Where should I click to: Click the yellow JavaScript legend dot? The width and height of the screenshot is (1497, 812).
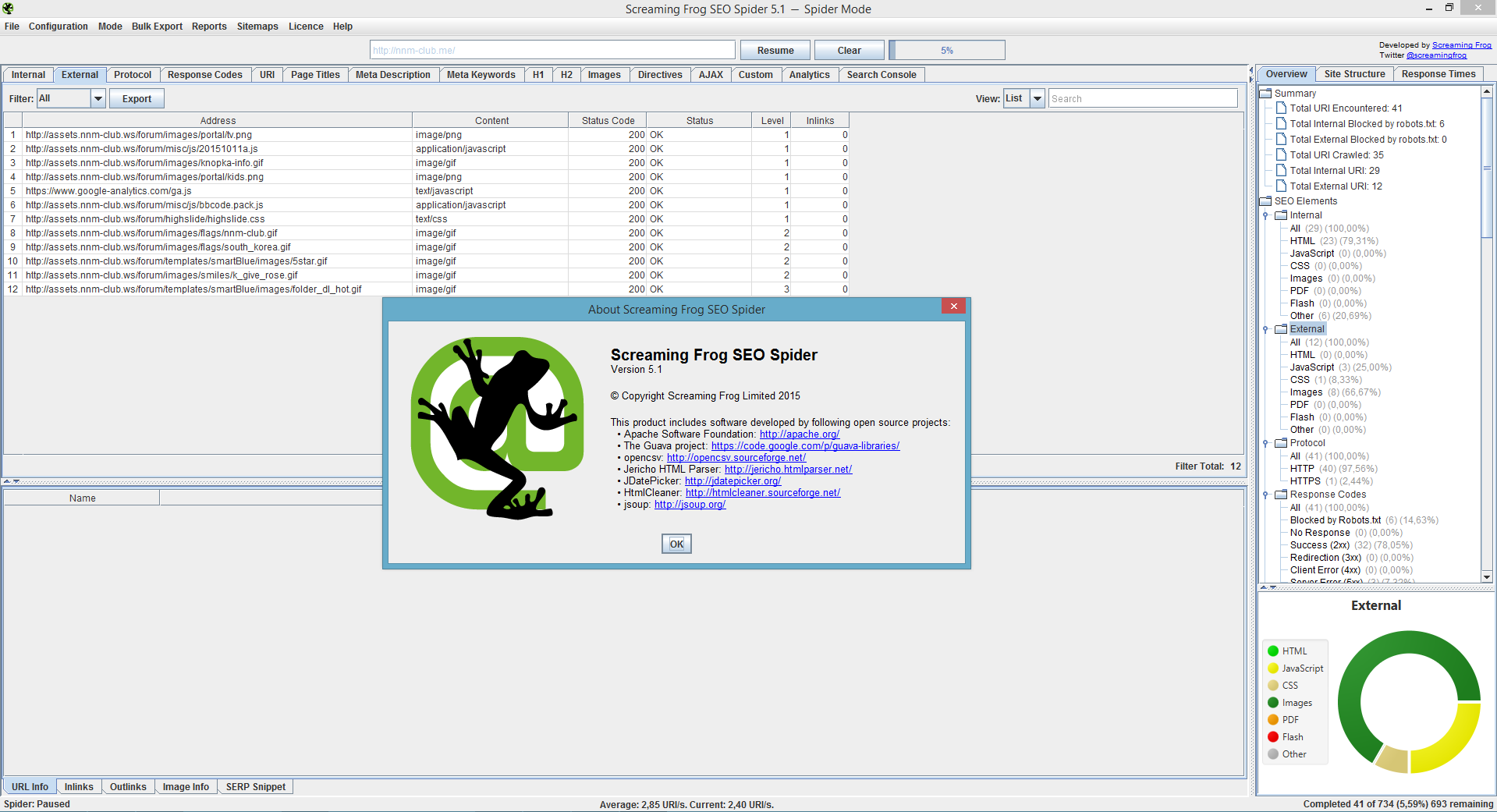(x=1273, y=668)
